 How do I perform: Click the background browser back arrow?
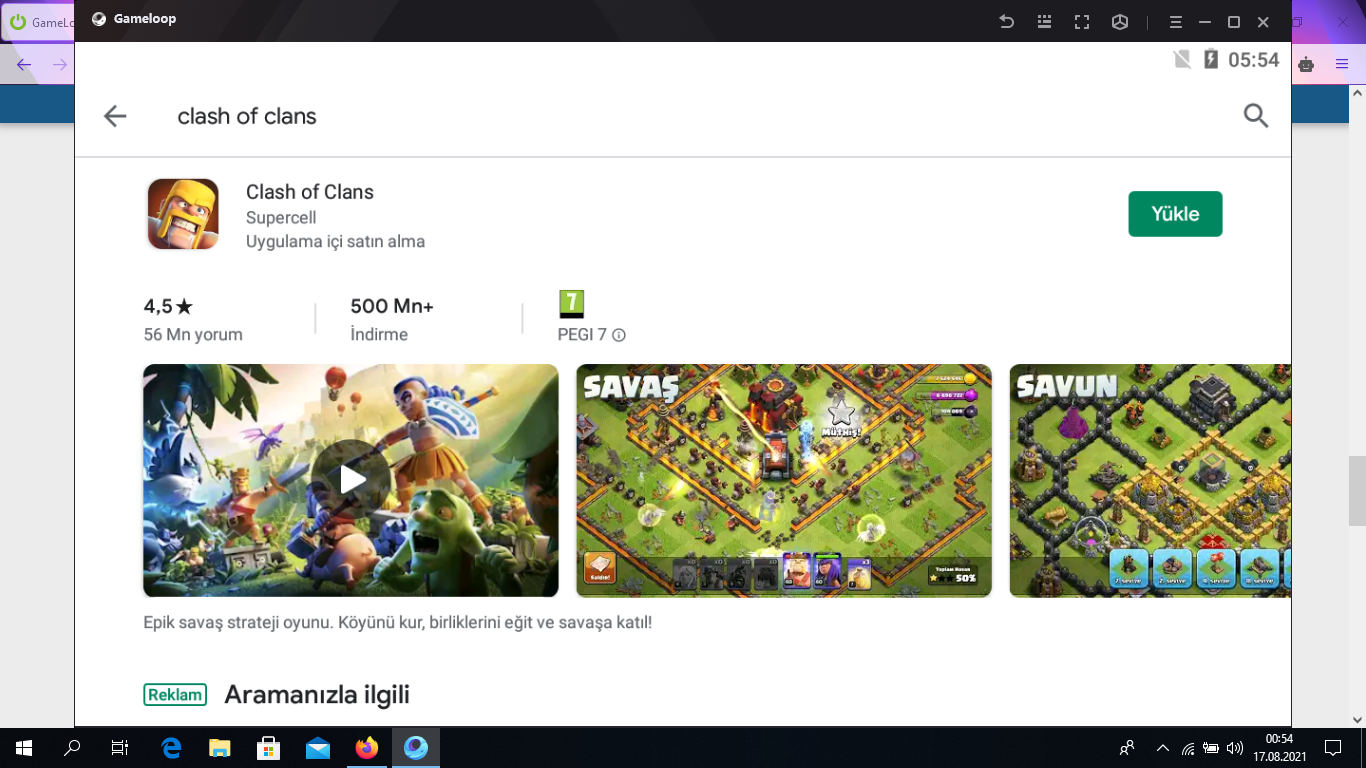tap(24, 65)
